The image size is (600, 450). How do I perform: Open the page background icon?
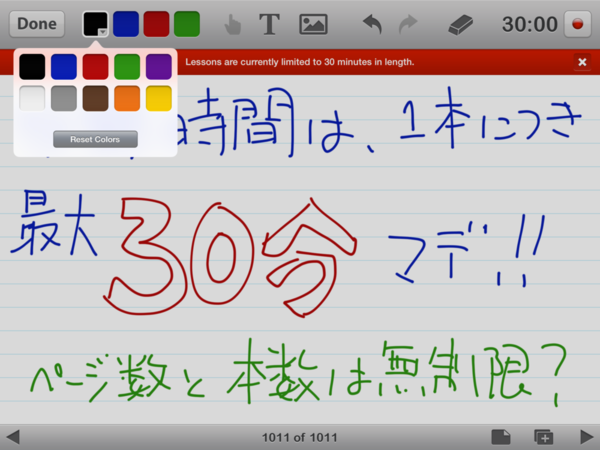(501, 437)
